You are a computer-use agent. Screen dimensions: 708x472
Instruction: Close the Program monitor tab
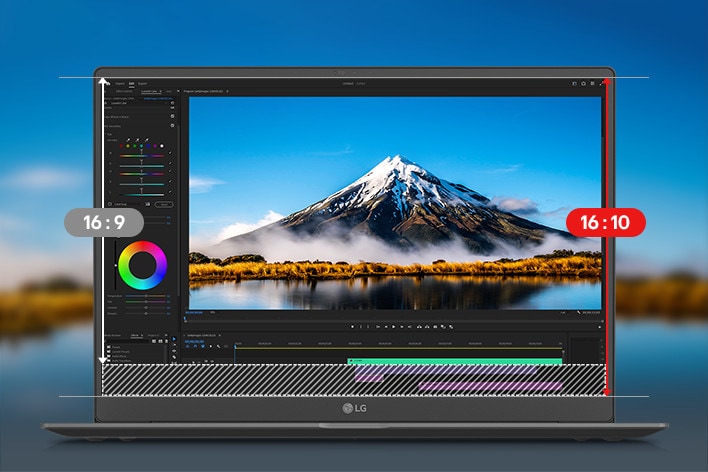227,91
